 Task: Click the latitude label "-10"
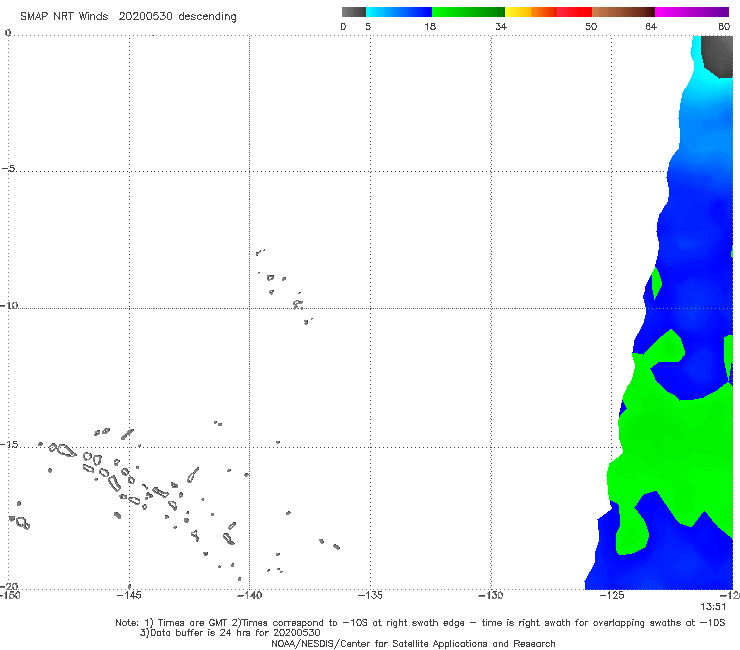pyautogui.click(x=9, y=305)
